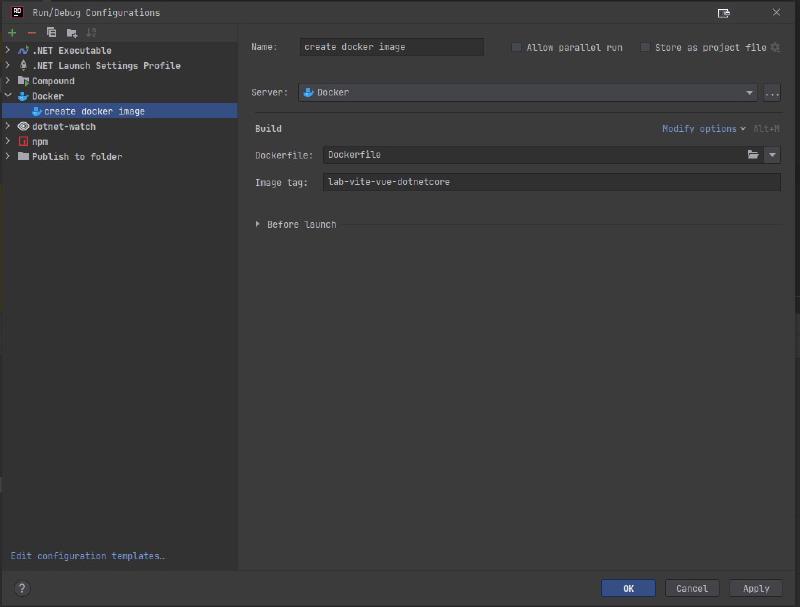The width and height of the screenshot is (800, 607).
Task: Open the Dockerfile browse folder icon
Action: [x=753, y=155]
